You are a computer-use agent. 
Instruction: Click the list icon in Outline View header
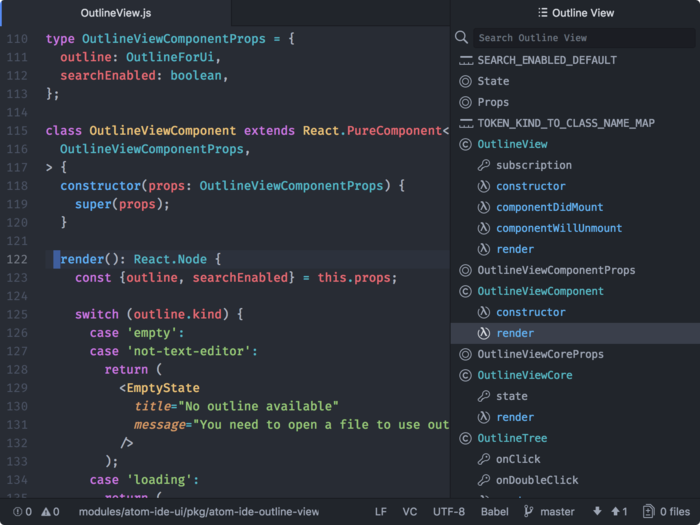tap(542, 12)
